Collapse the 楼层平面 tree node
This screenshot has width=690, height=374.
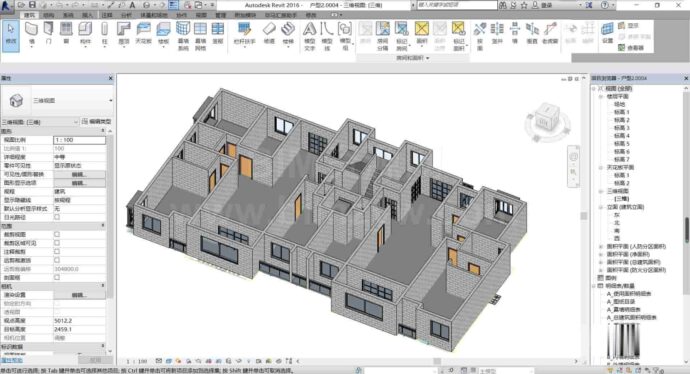[600, 96]
